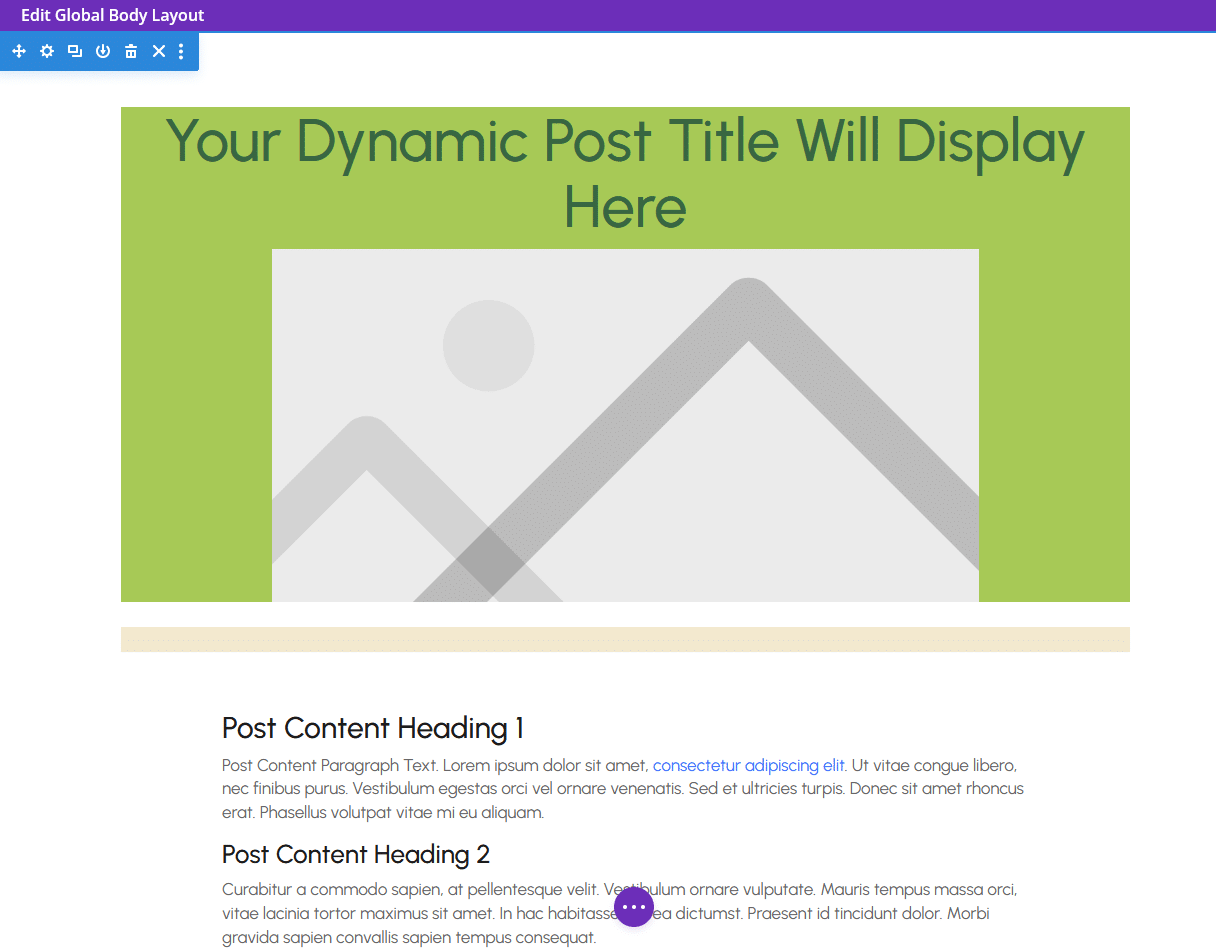Save the section to the Divi Library
Image resolution: width=1216 pixels, height=949 pixels.
point(102,50)
